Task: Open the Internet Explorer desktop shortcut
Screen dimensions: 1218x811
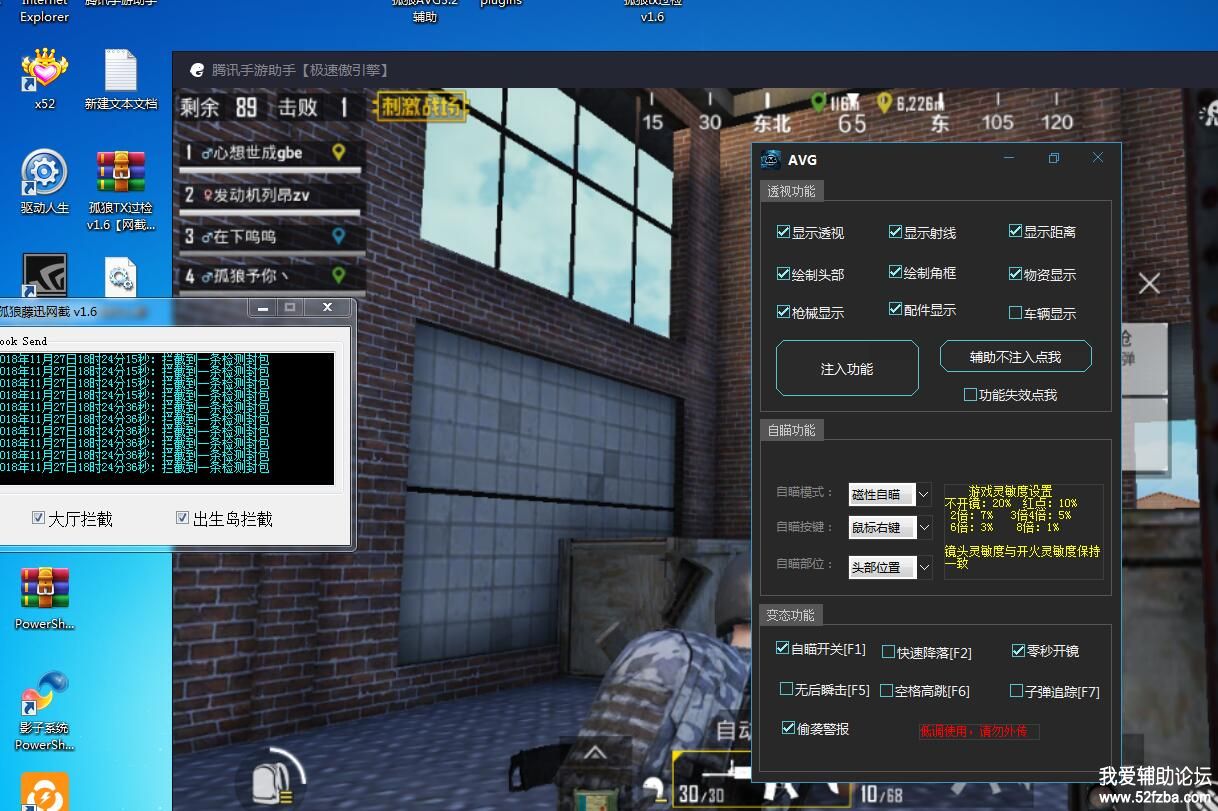Action: (44, 11)
